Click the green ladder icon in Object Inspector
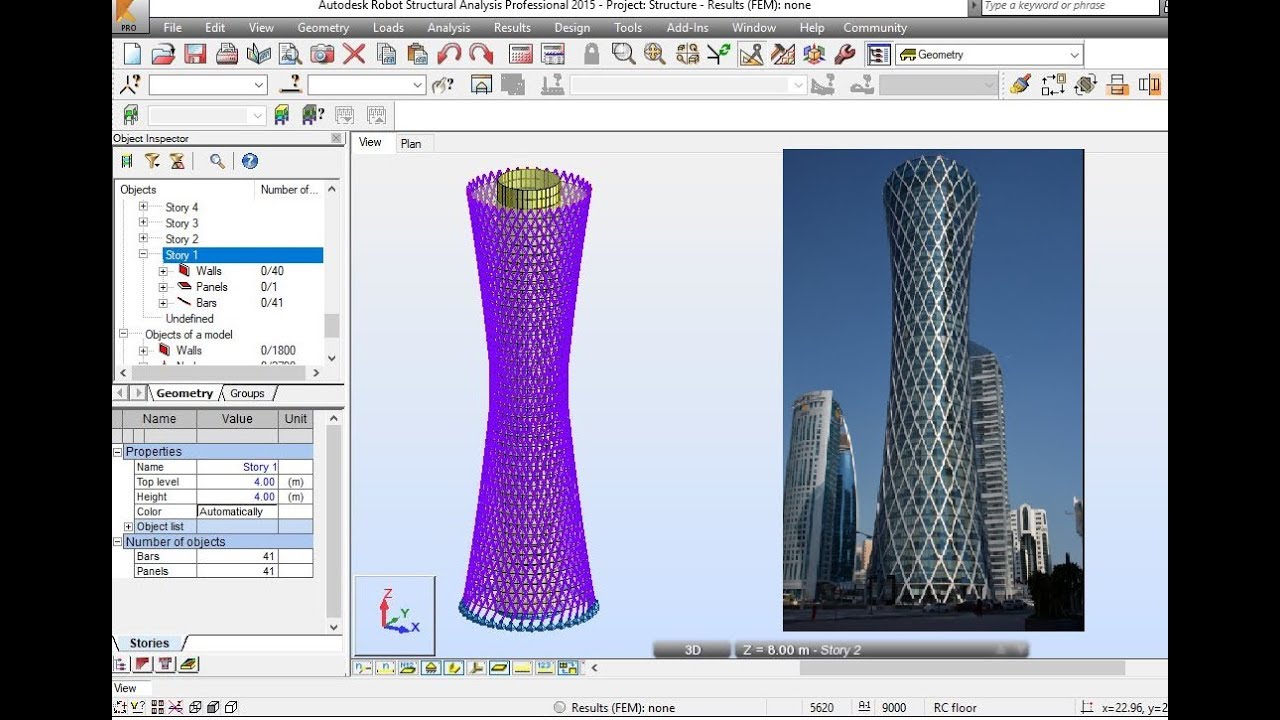Image resolution: width=1280 pixels, height=720 pixels. click(x=127, y=161)
